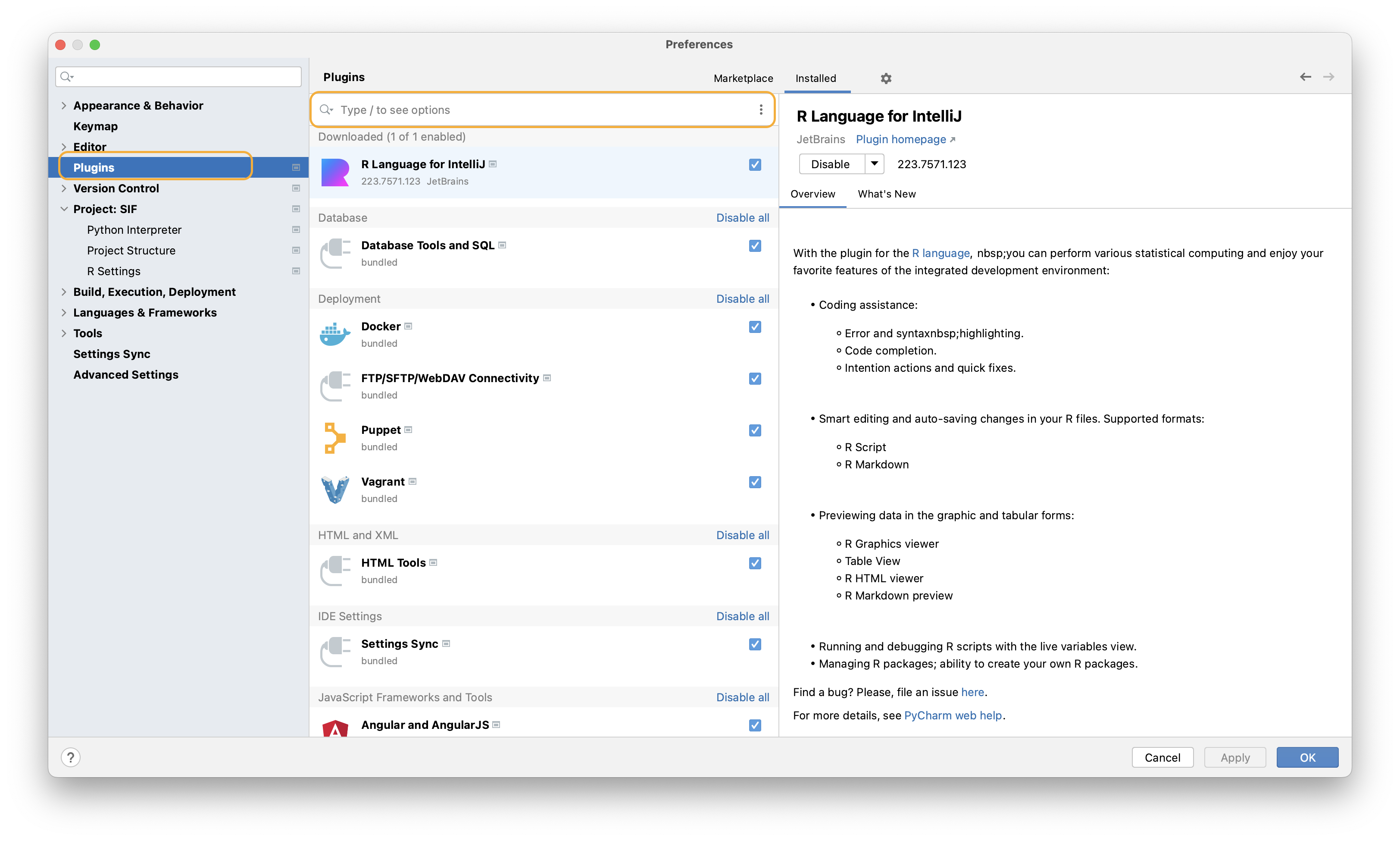The image size is (1400, 841).
Task: Open the Disable button dropdown arrow
Action: coord(874,164)
